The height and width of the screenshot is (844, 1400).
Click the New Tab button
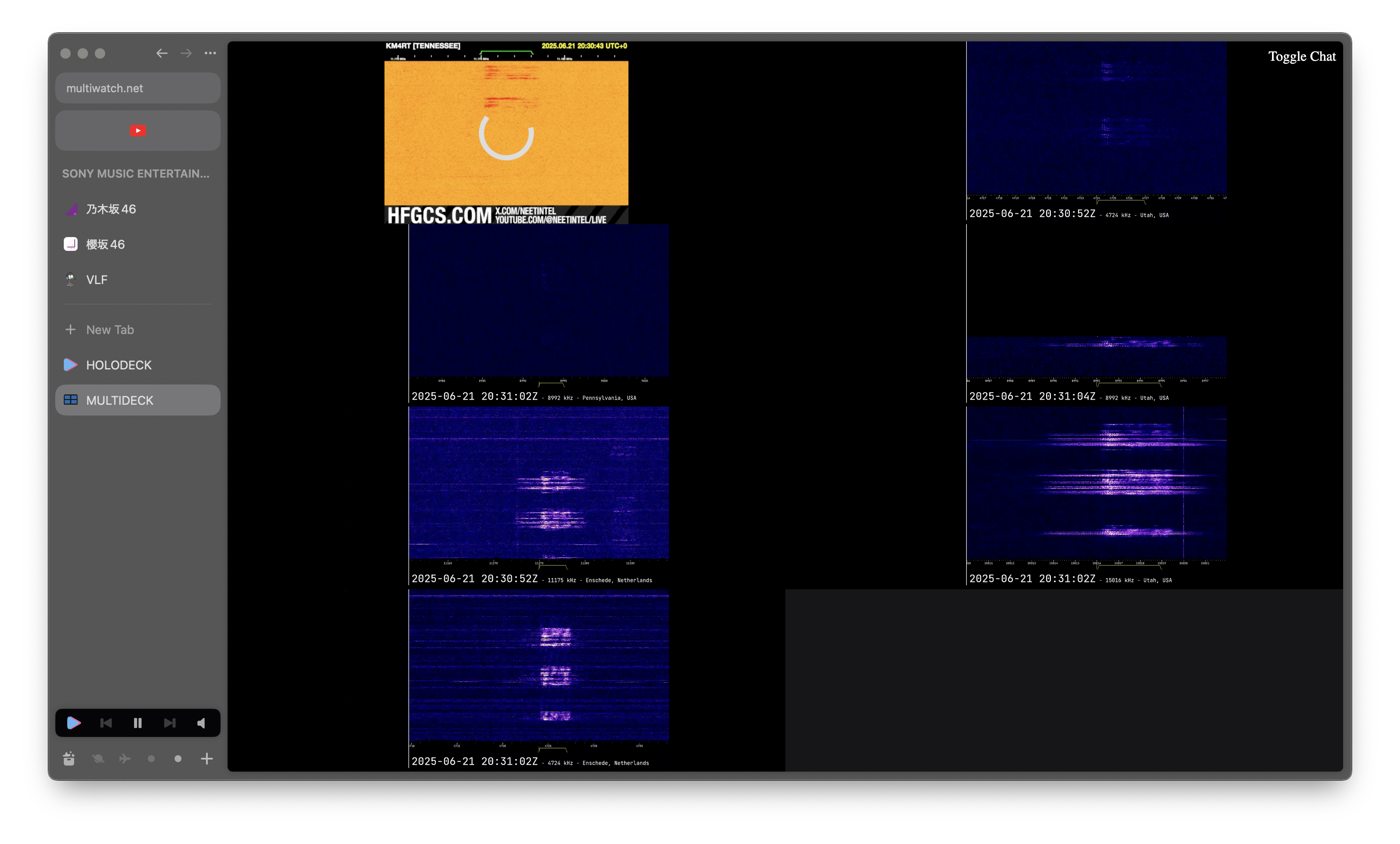(137, 330)
